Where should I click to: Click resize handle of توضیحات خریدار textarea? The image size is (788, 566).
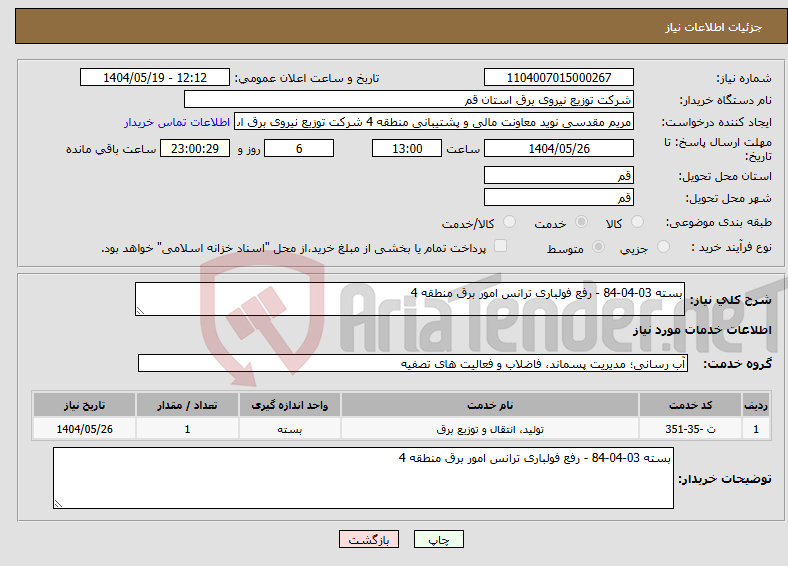[x=58, y=504]
